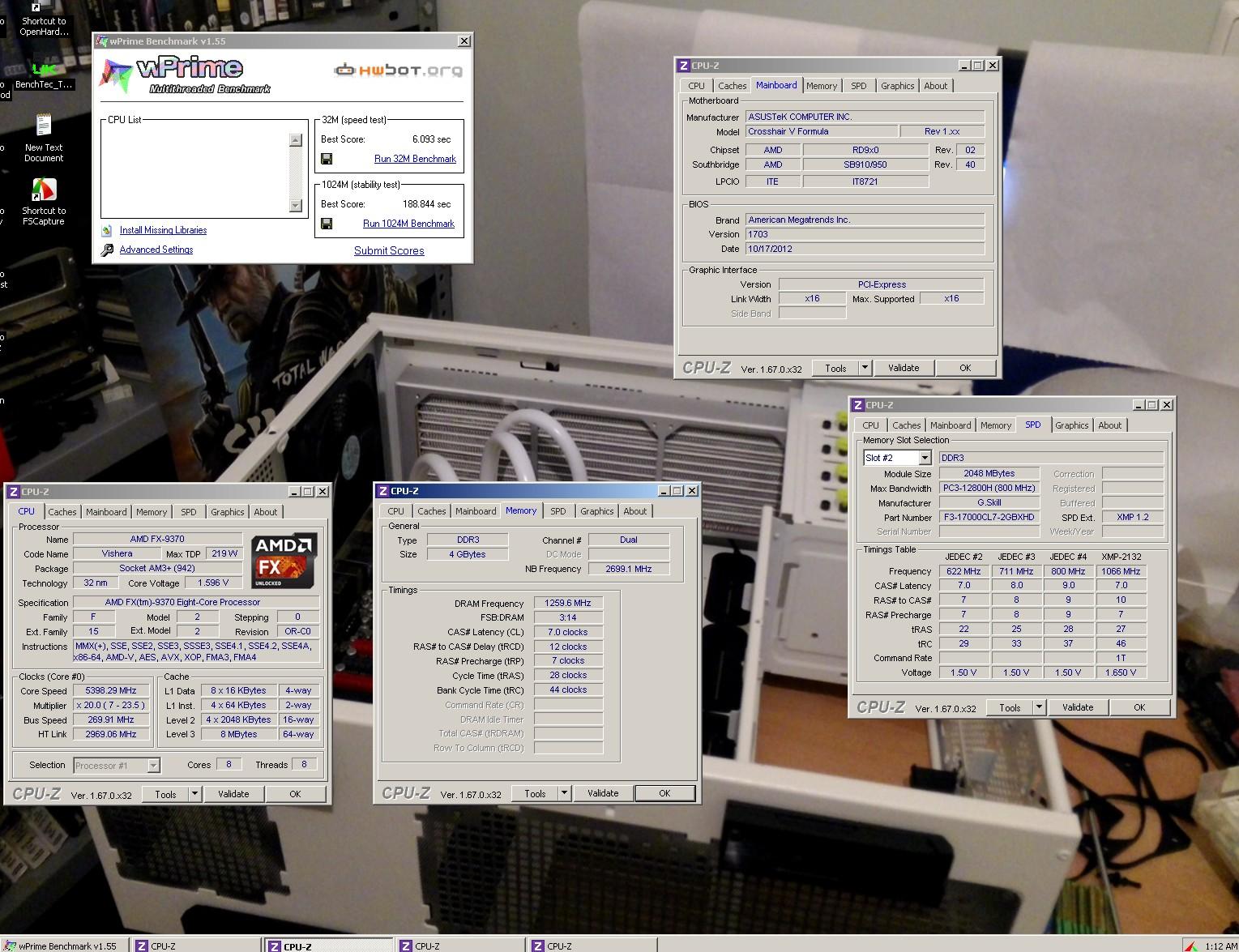Open the Advanced Settings link in wPrime

[156, 250]
